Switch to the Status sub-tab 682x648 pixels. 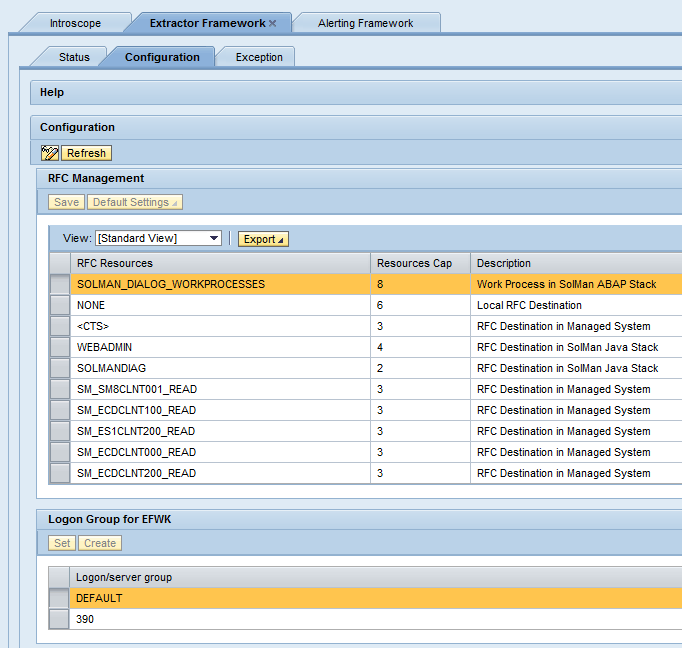coord(74,57)
